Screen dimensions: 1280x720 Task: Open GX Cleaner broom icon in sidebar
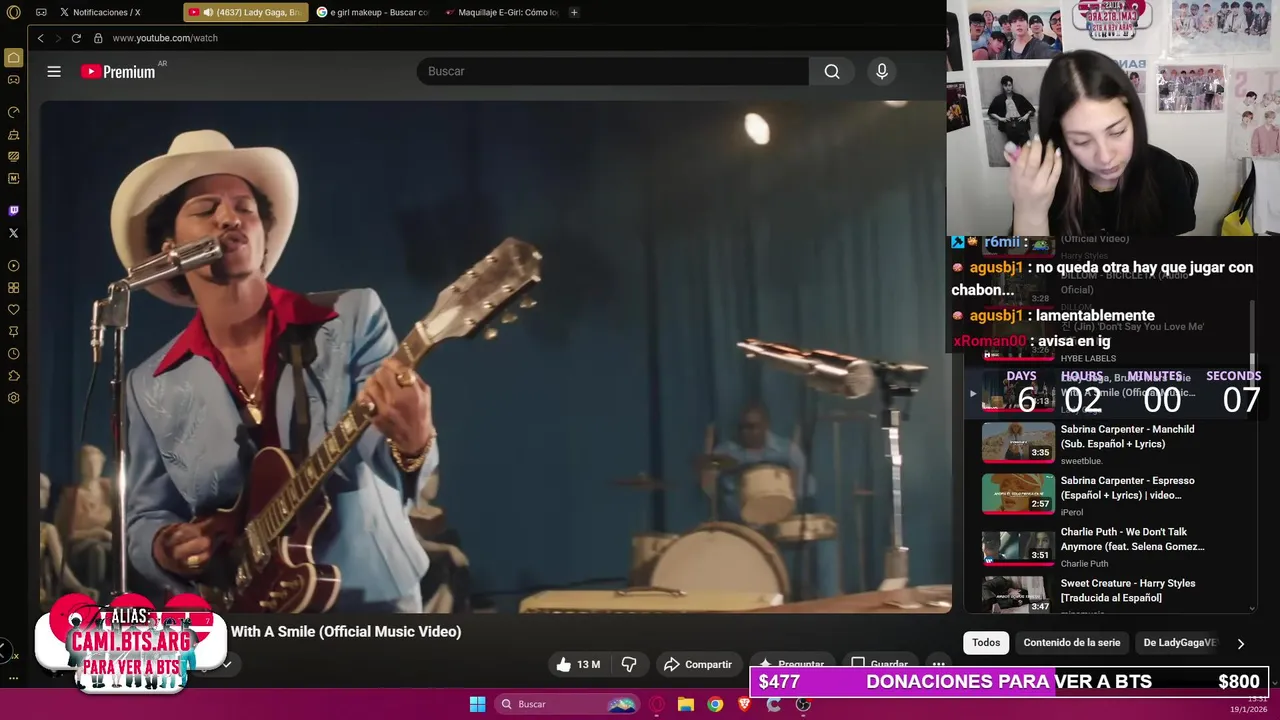click(13, 134)
